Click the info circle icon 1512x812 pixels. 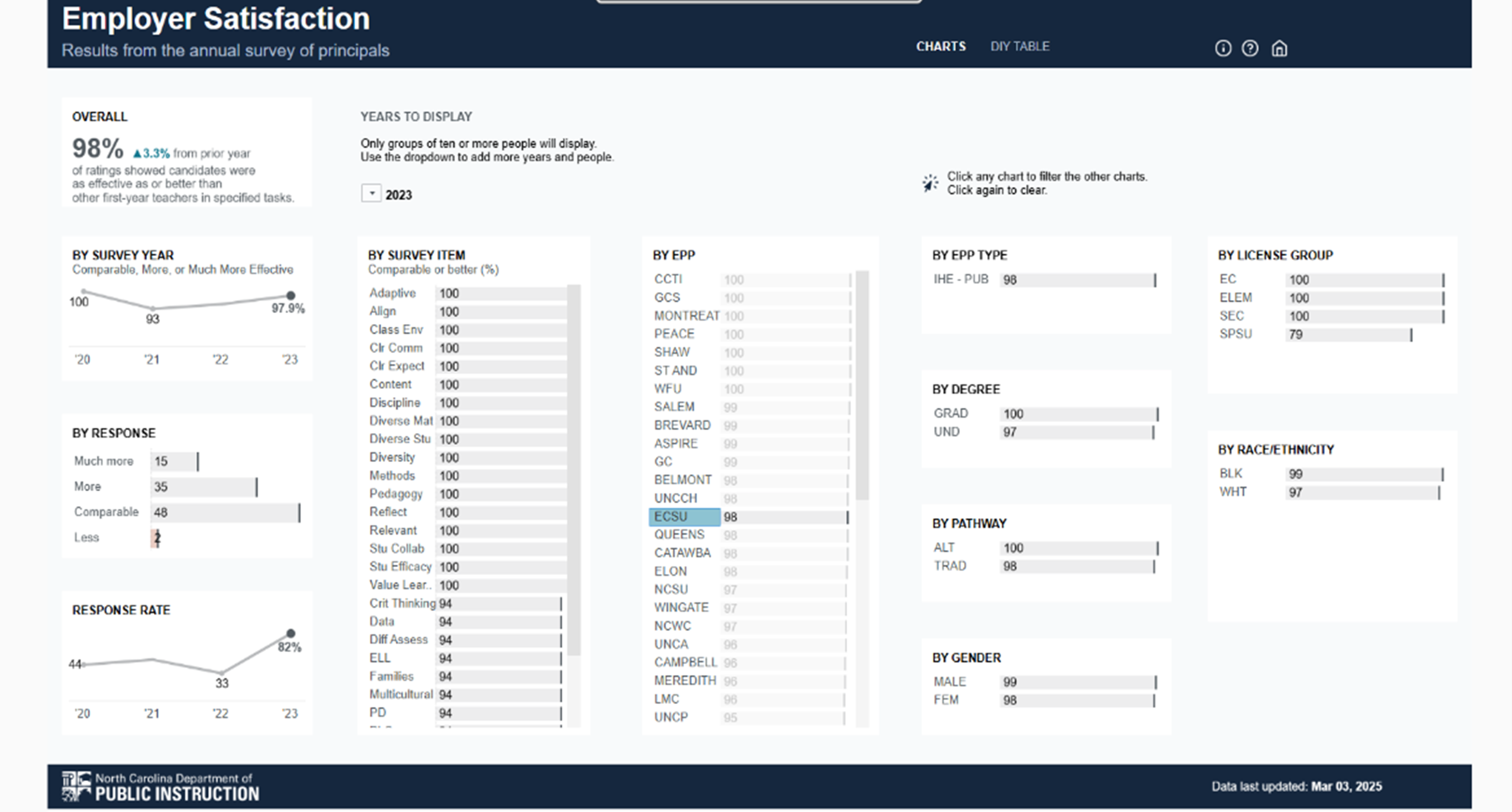click(1223, 48)
